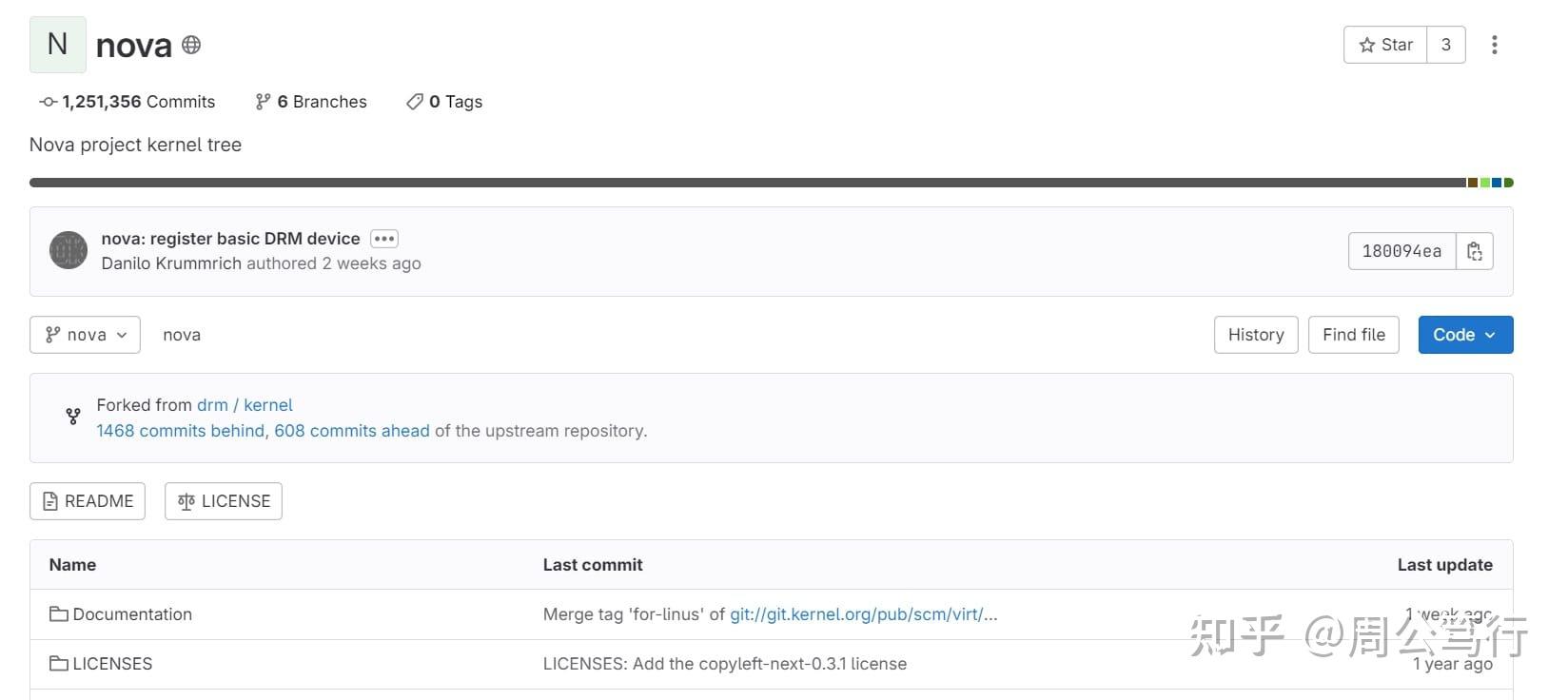Screen dimensions: 1568x700
Task: Click the fork icon beside Forked from
Action: (73, 417)
